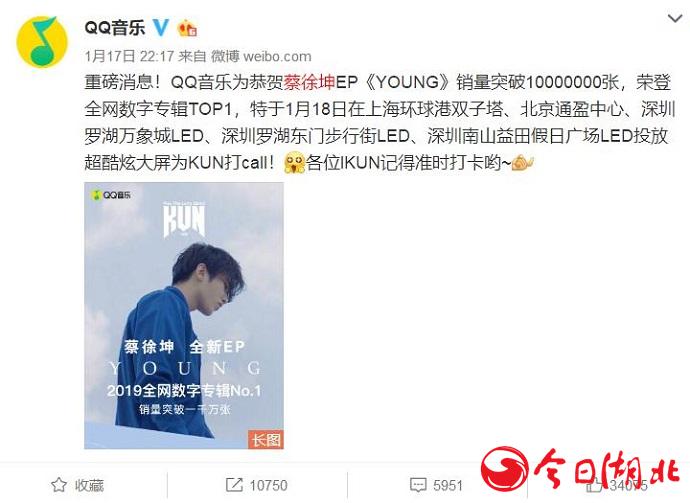Open the QQ音乐 profile avatar
Screen dimensions: 690x503
tap(42, 42)
